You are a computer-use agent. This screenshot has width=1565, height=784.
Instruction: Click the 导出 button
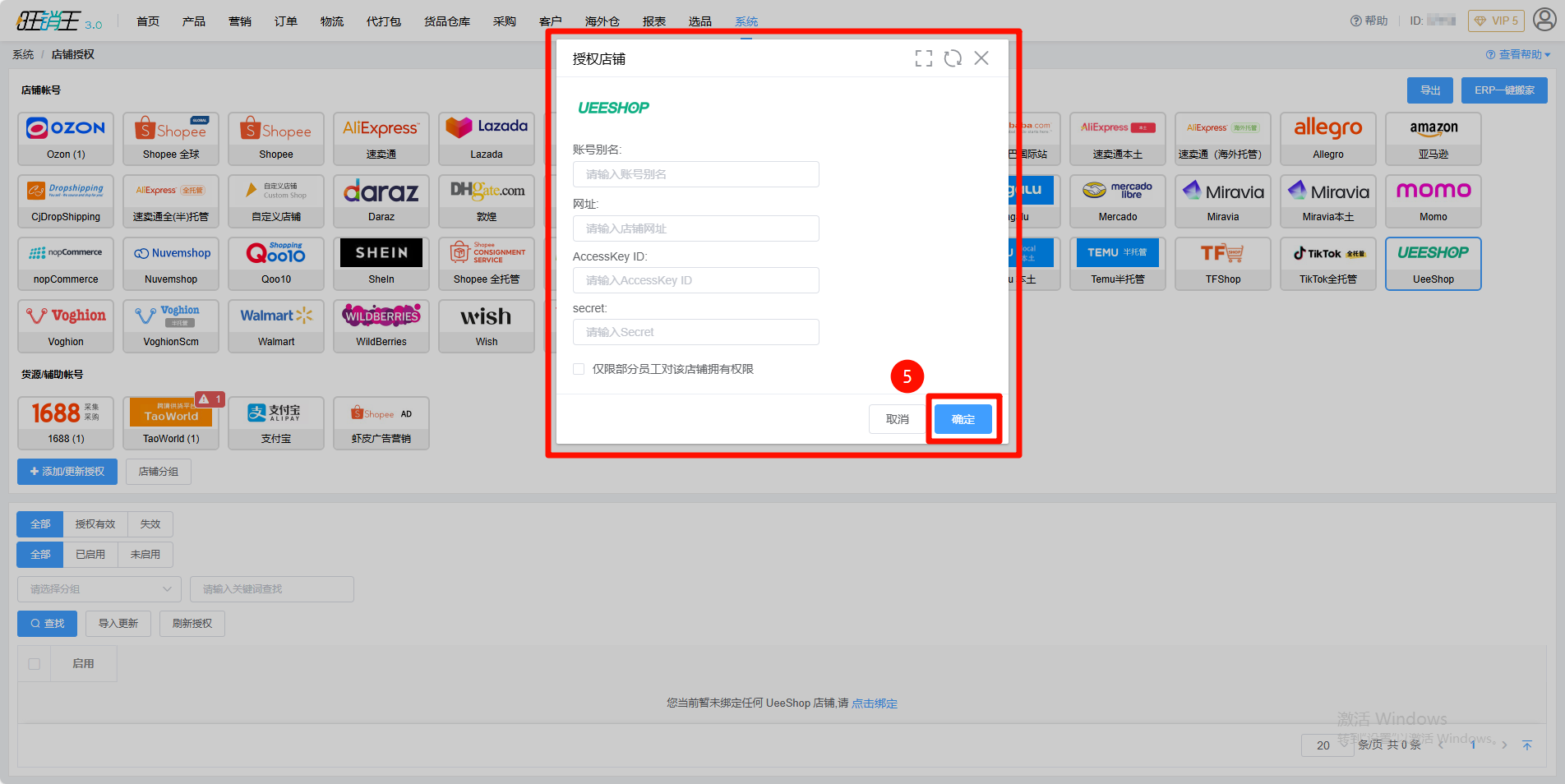pos(1430,90)
